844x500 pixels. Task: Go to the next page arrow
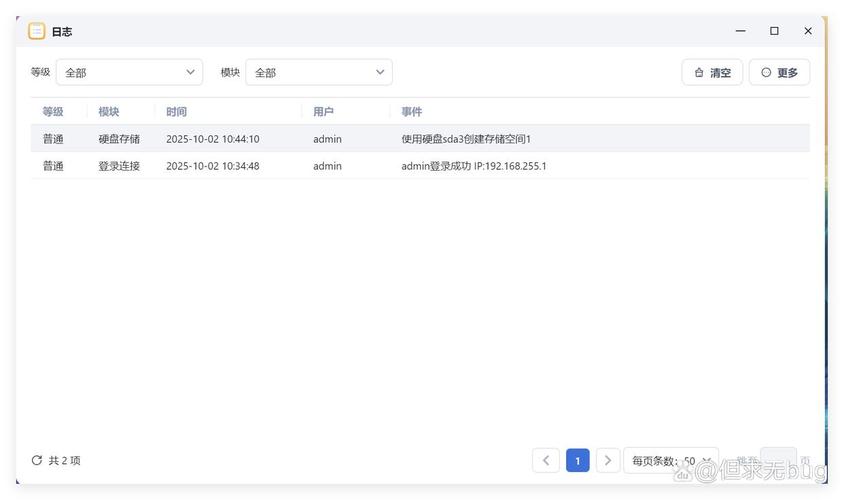(608, 461)
